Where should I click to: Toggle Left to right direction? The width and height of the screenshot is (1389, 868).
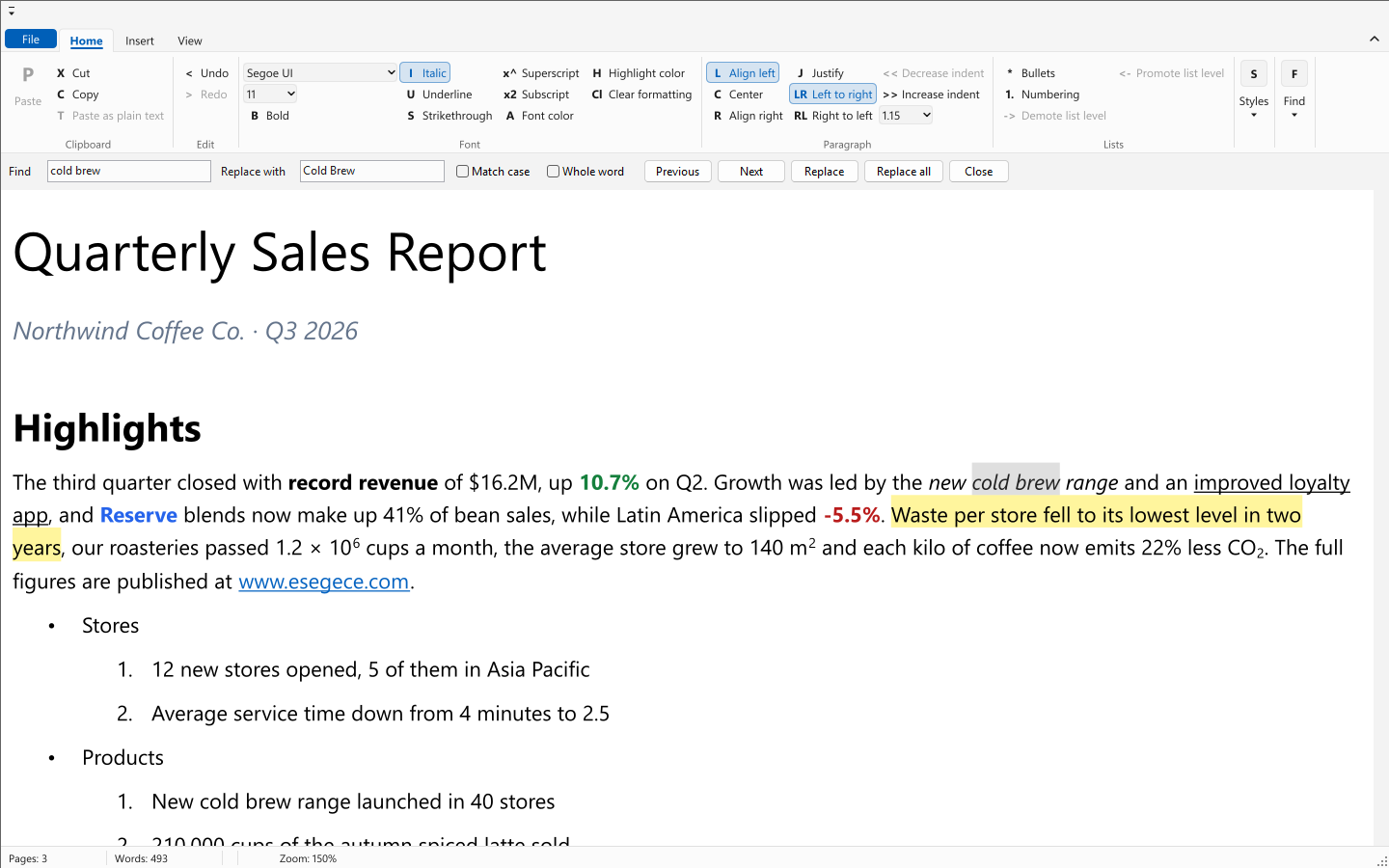[832, 95]
